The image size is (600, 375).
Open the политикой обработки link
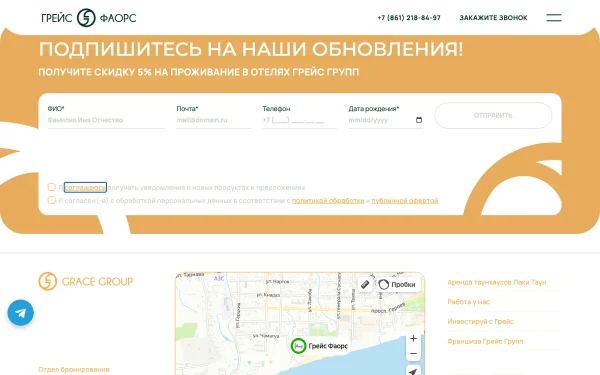(x=328, y=201)
